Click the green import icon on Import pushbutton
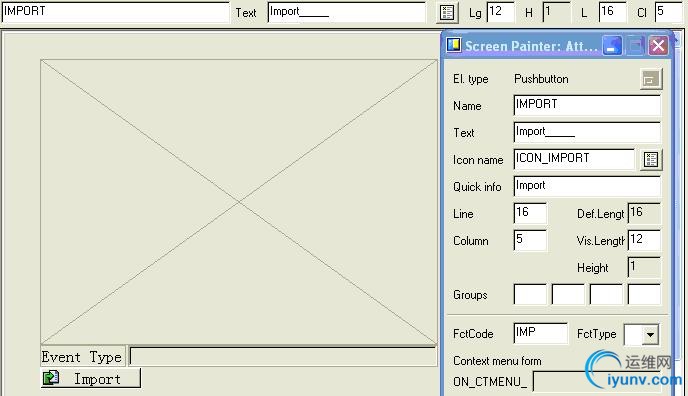Image resolution: width=688 pixels, height=396 pixels. click(51, 378)
